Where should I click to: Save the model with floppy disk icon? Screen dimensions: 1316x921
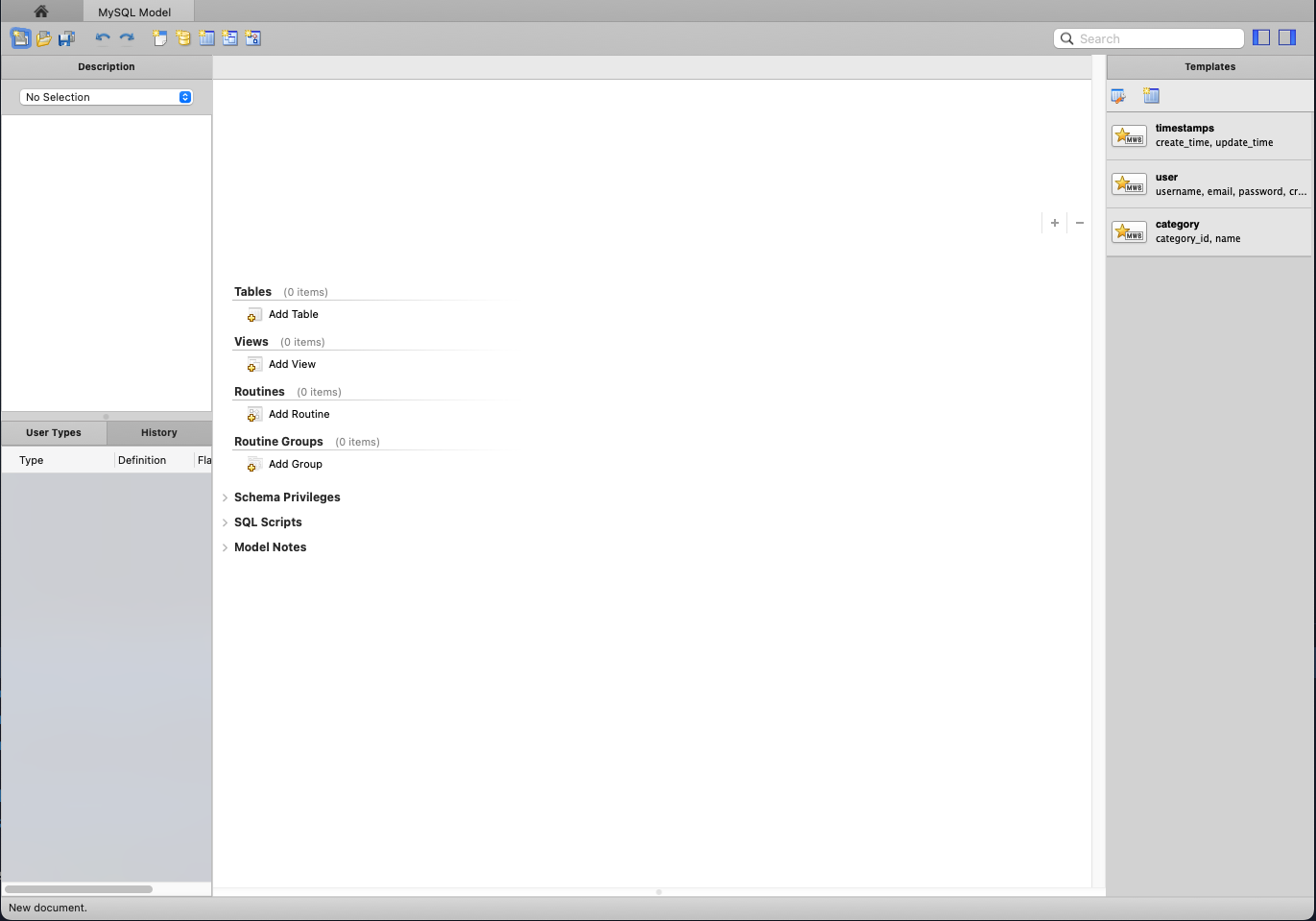[x=66, y=38]
